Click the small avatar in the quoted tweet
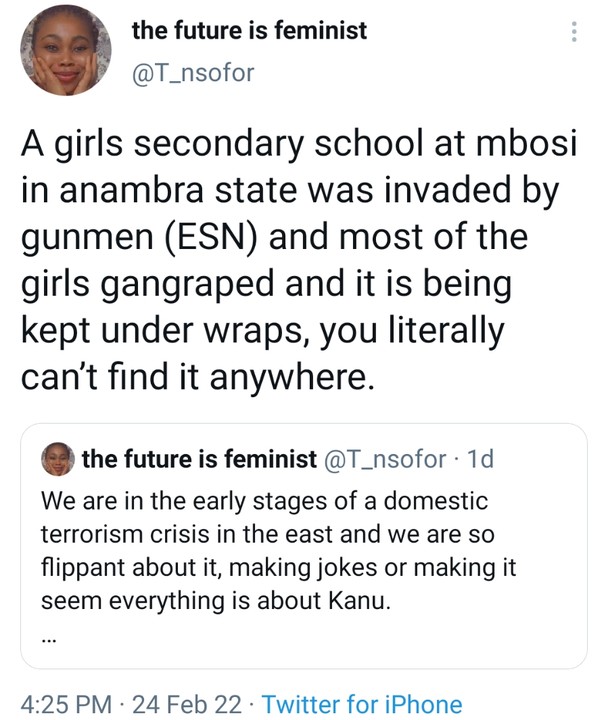Viewport: 608px width, 720px height. [58, 460]
